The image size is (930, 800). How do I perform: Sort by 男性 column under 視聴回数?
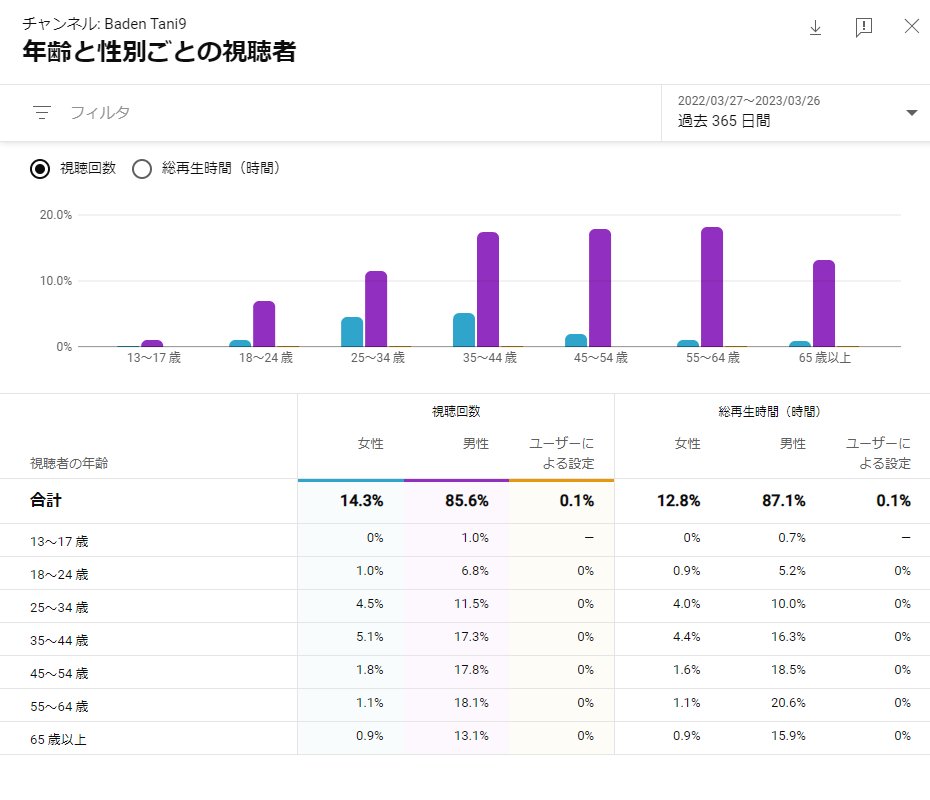(476, 444)
